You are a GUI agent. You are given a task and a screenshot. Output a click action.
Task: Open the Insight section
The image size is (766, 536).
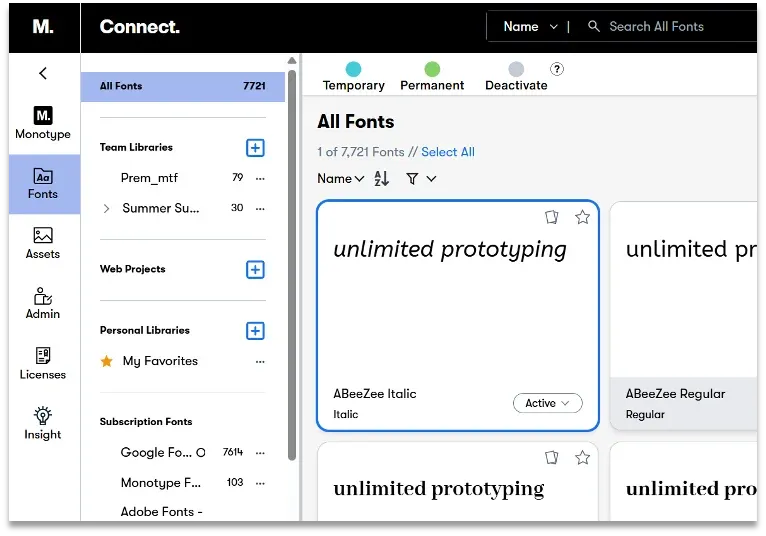(x=43, y=423)
